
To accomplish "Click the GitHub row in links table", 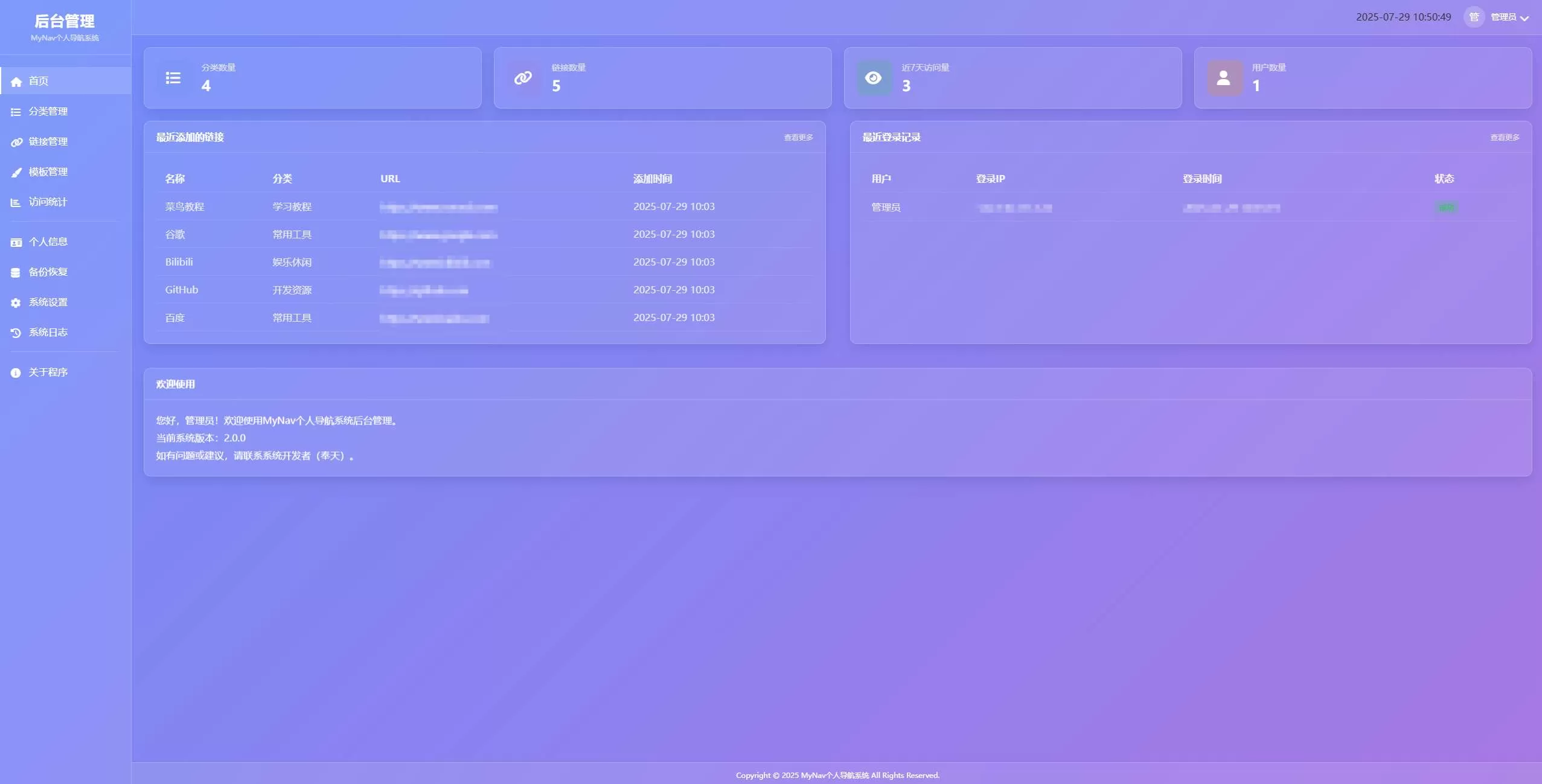I will [182, 290].
